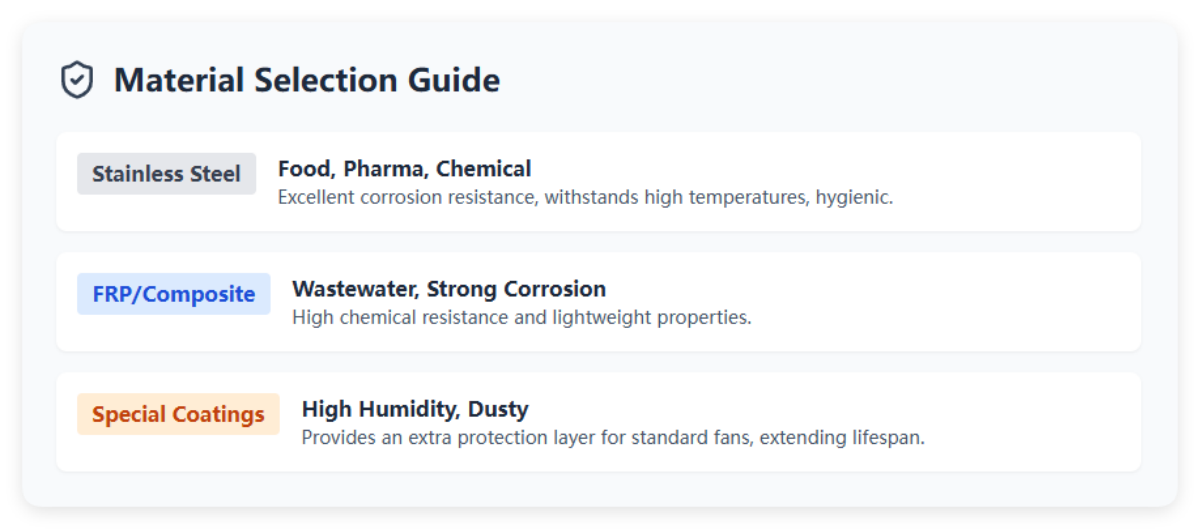The width and height of the screenshot is (1200, 529).
Task: Select the gray Stainless Steel badge
Action: [x=166, y=174]
